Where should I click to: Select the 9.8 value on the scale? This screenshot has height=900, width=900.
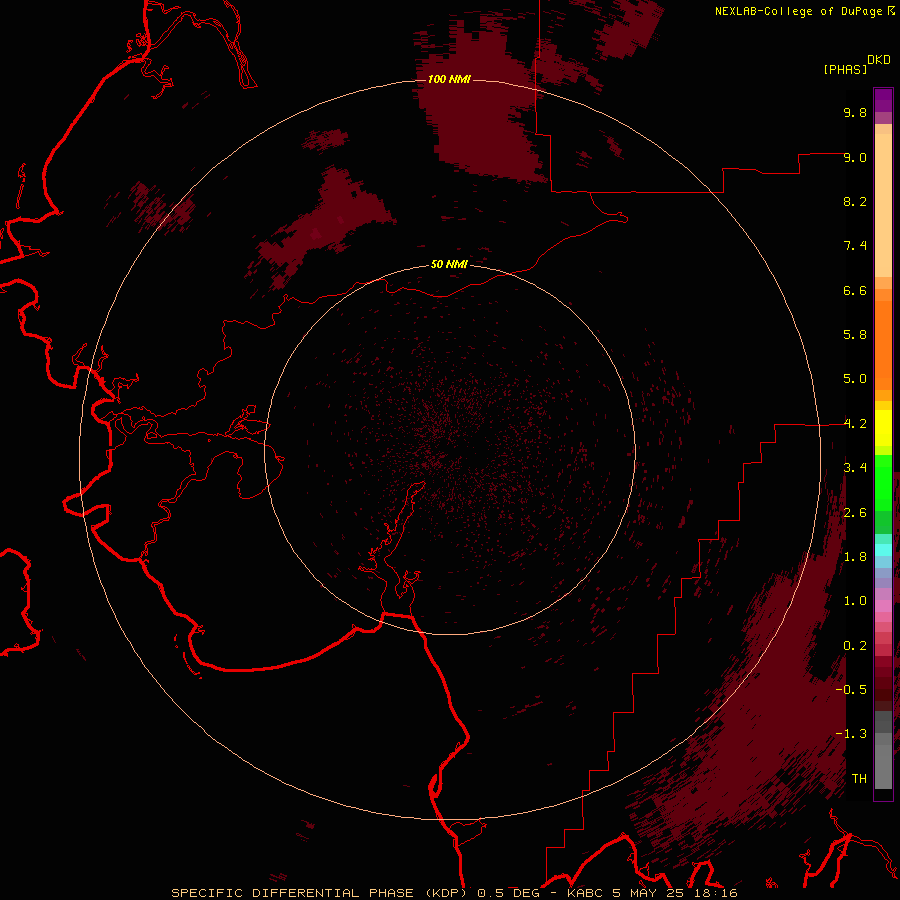tap(855, 112)
